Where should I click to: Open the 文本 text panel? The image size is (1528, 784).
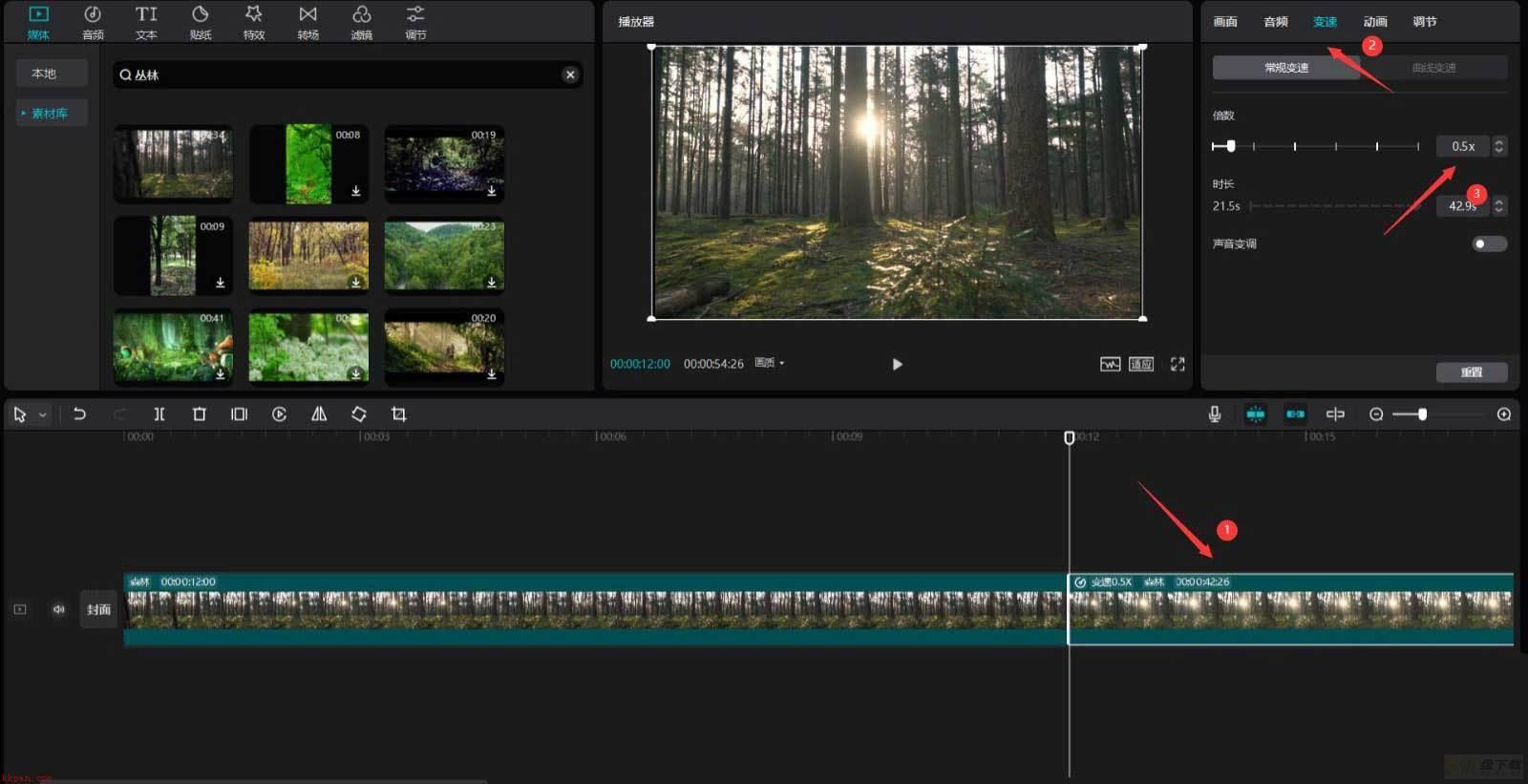tap(146, 22)
